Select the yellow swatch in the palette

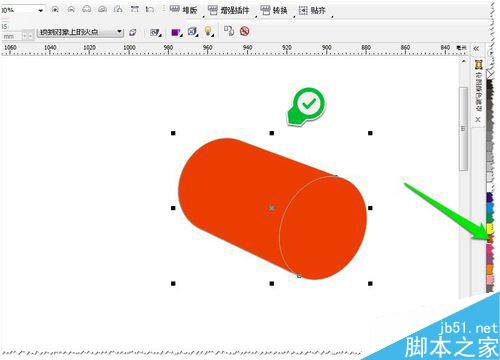489,228
